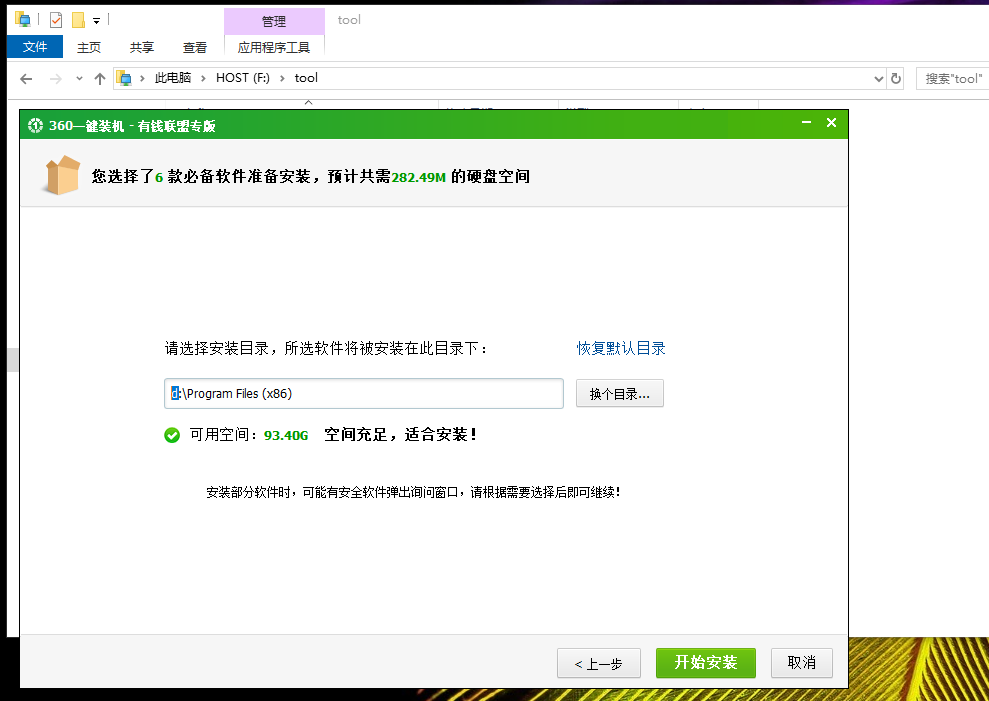Click the properties quick access icon

pyautogui.click(x=56, y=20)
